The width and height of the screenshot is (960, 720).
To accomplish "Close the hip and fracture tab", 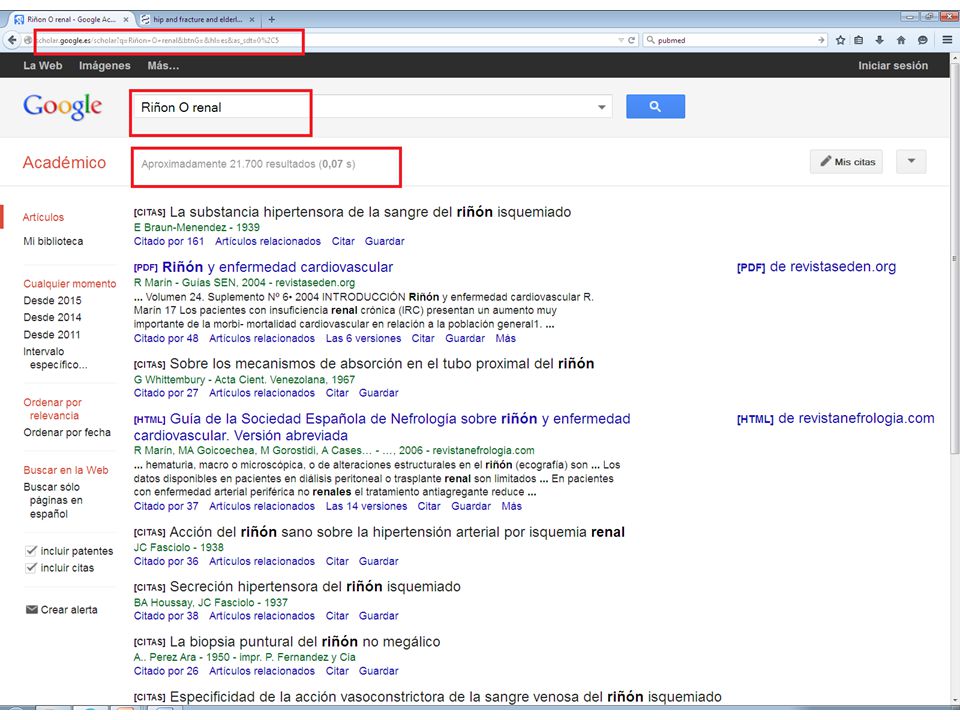I will pyautogui.click(x=252, y=20).
